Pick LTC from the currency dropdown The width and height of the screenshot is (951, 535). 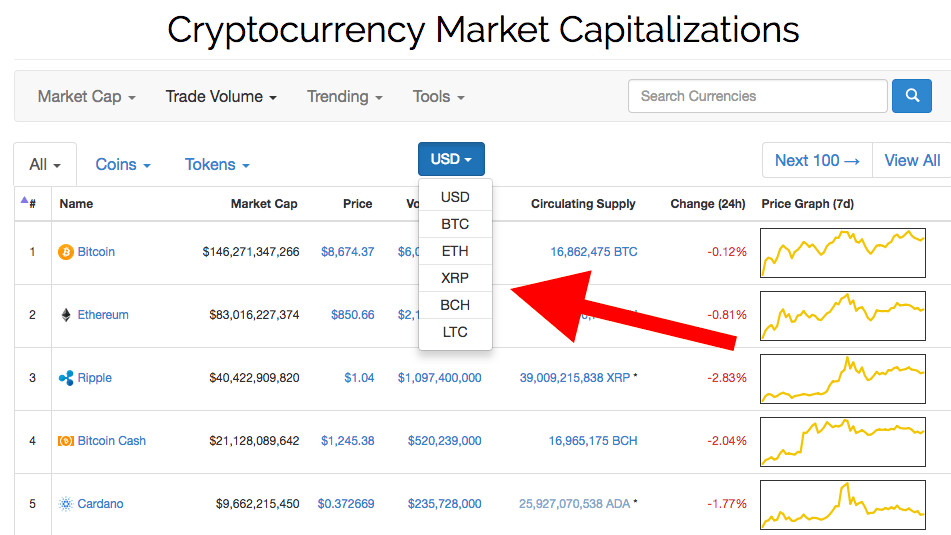(x=455, y=332)
